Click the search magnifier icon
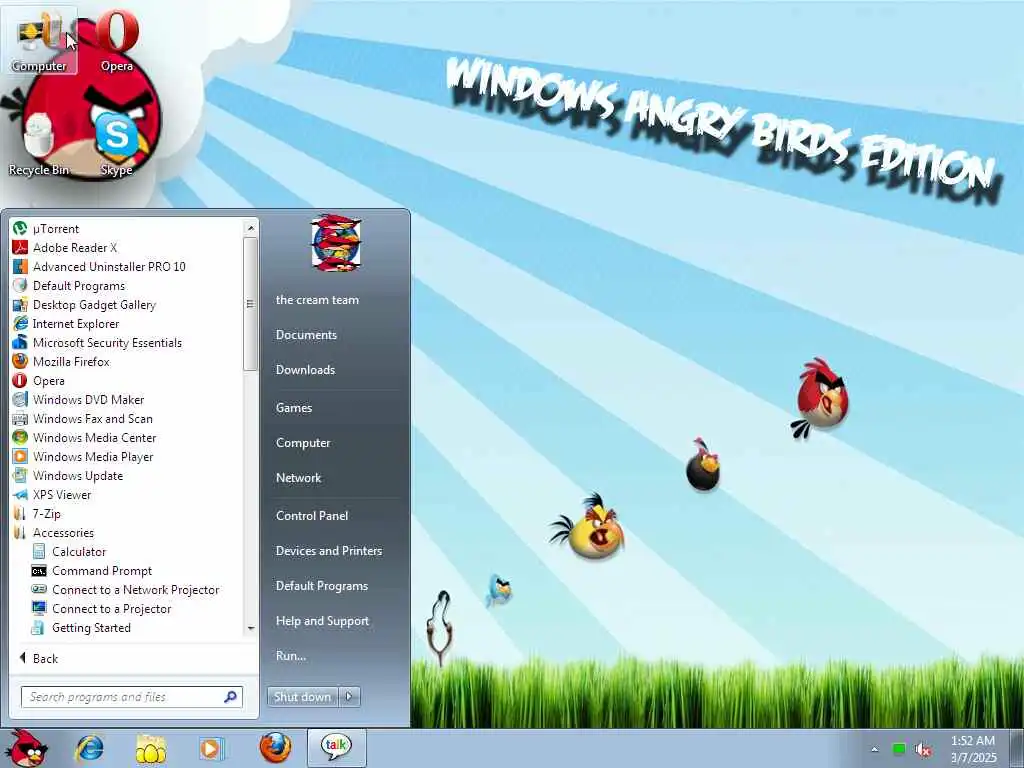Image resolution: width=1024 pixels, height=768 pixels. coord(231,697)
